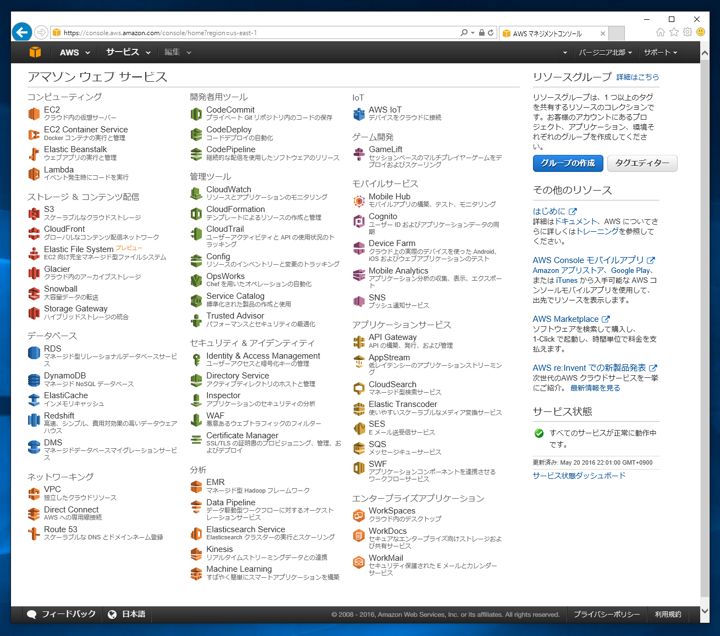This screenshot has height=636, width=720.
Task: Select the GameLift icon
Action: click(359, 153)
